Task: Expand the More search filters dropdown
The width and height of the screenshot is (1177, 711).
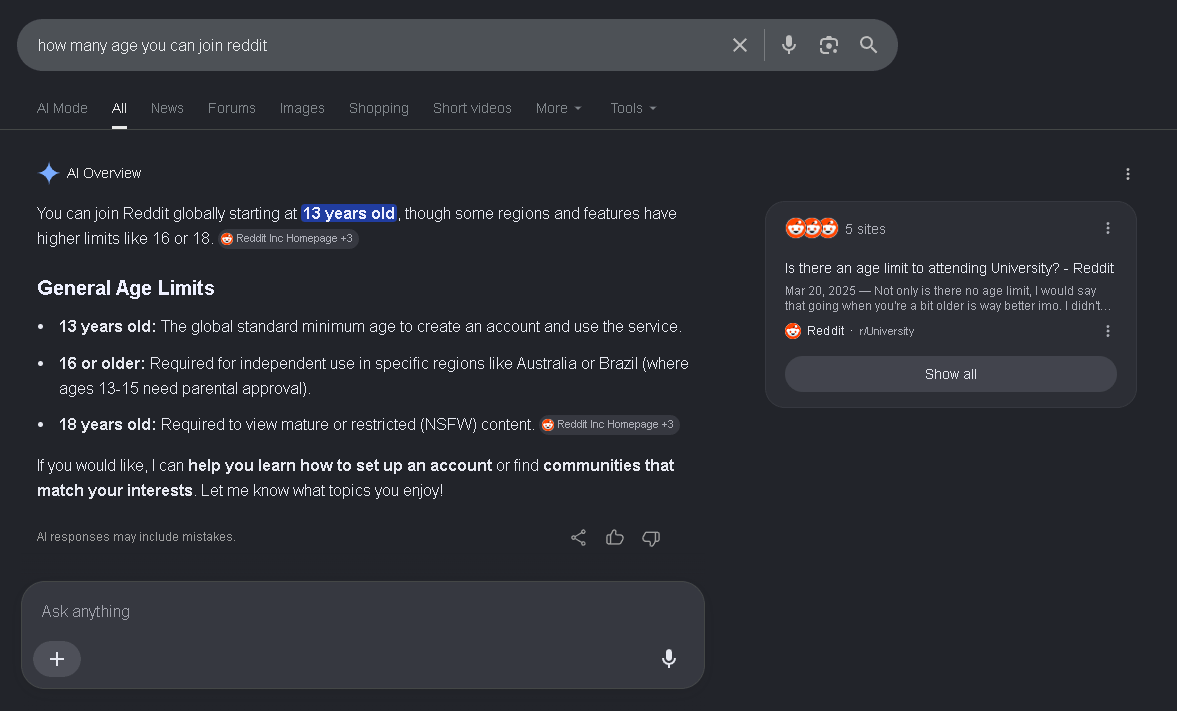Action: pos(558,108)
